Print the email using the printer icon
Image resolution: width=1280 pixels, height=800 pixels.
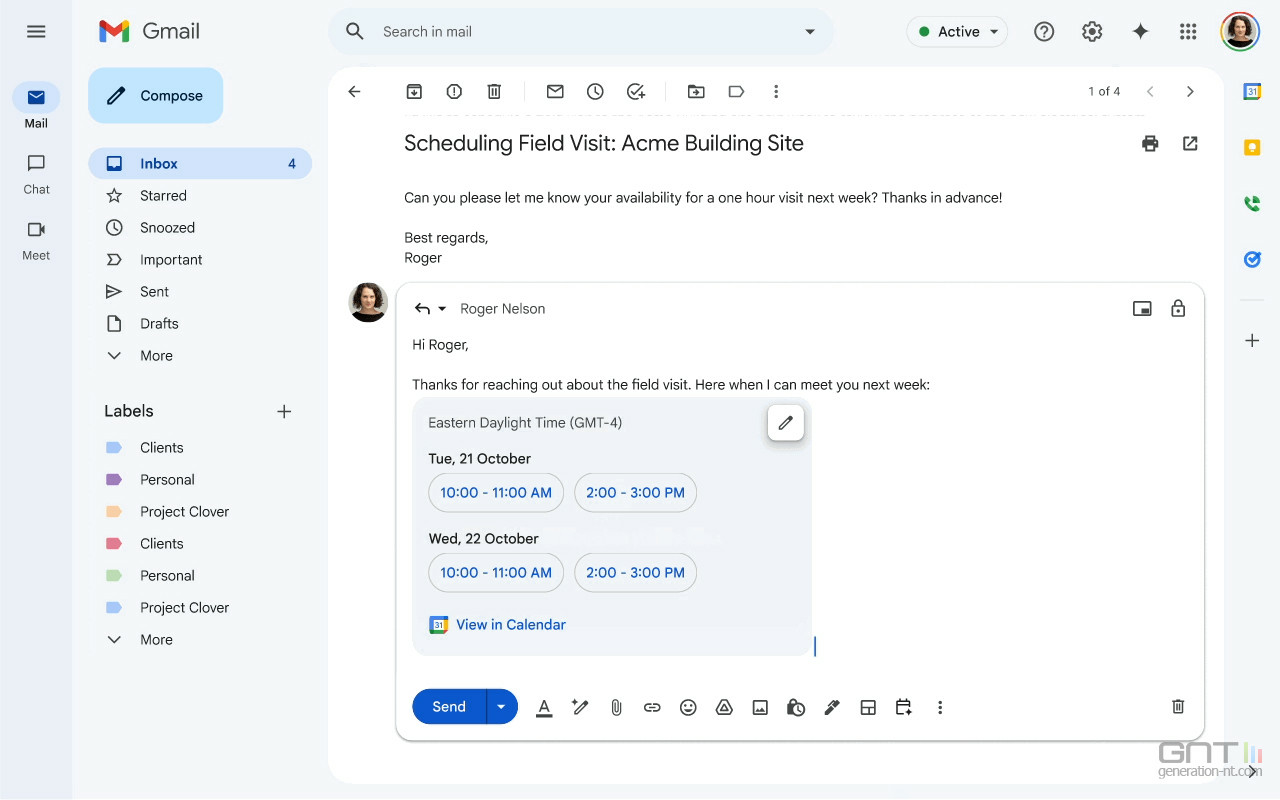tap(1150, 143)
